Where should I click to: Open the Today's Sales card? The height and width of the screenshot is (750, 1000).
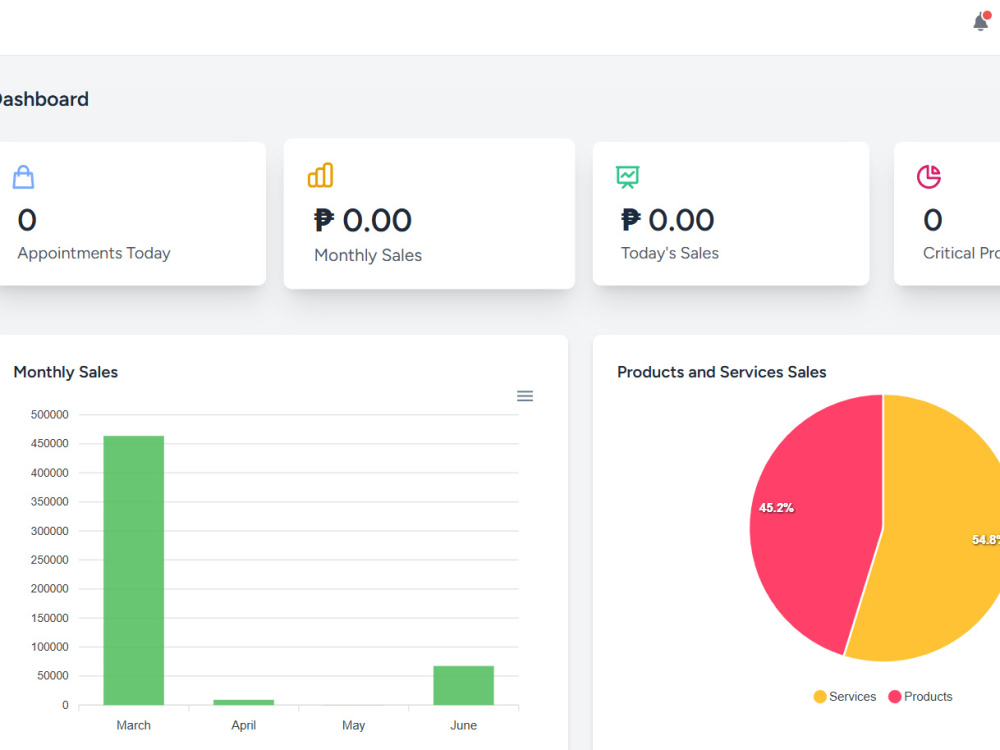(731, 214)
